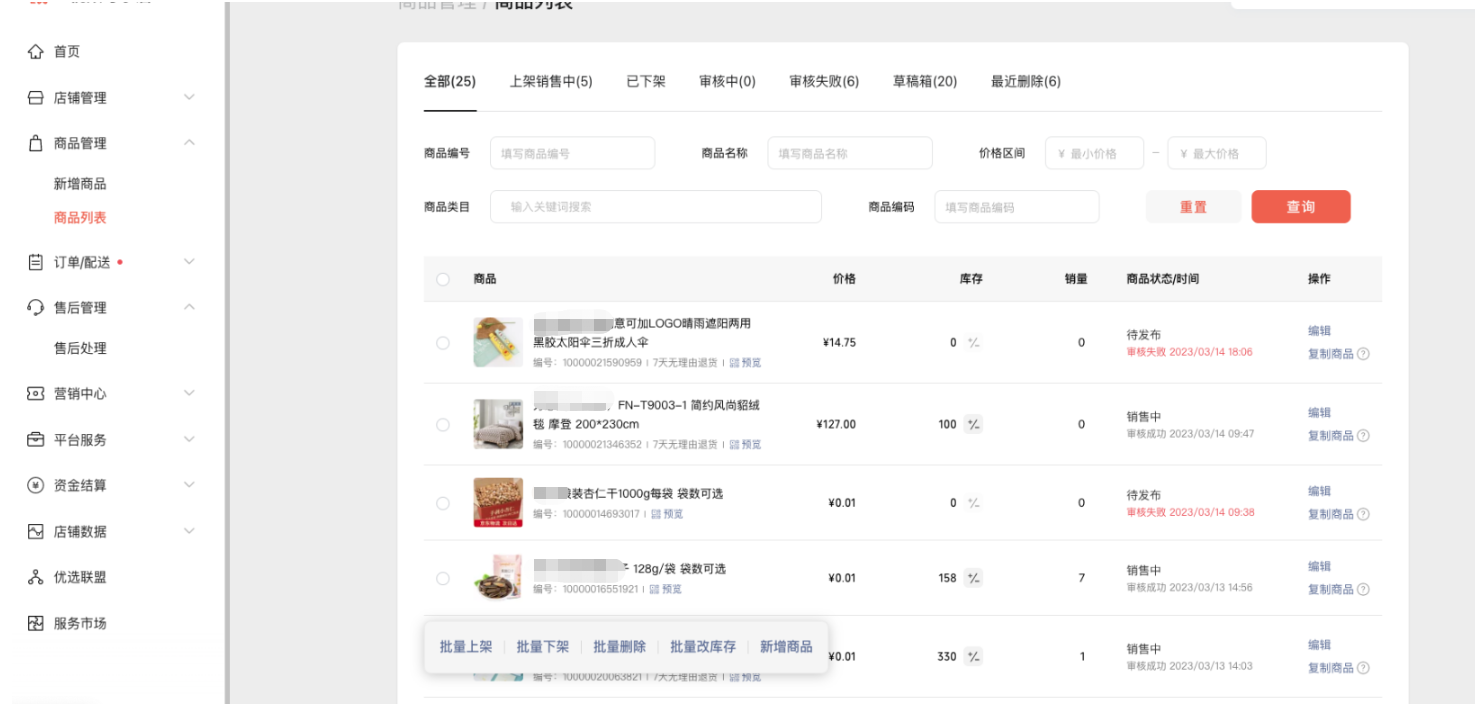Click the headset icon for 售后管理
Screen dimensions: 1475x707
36,308
